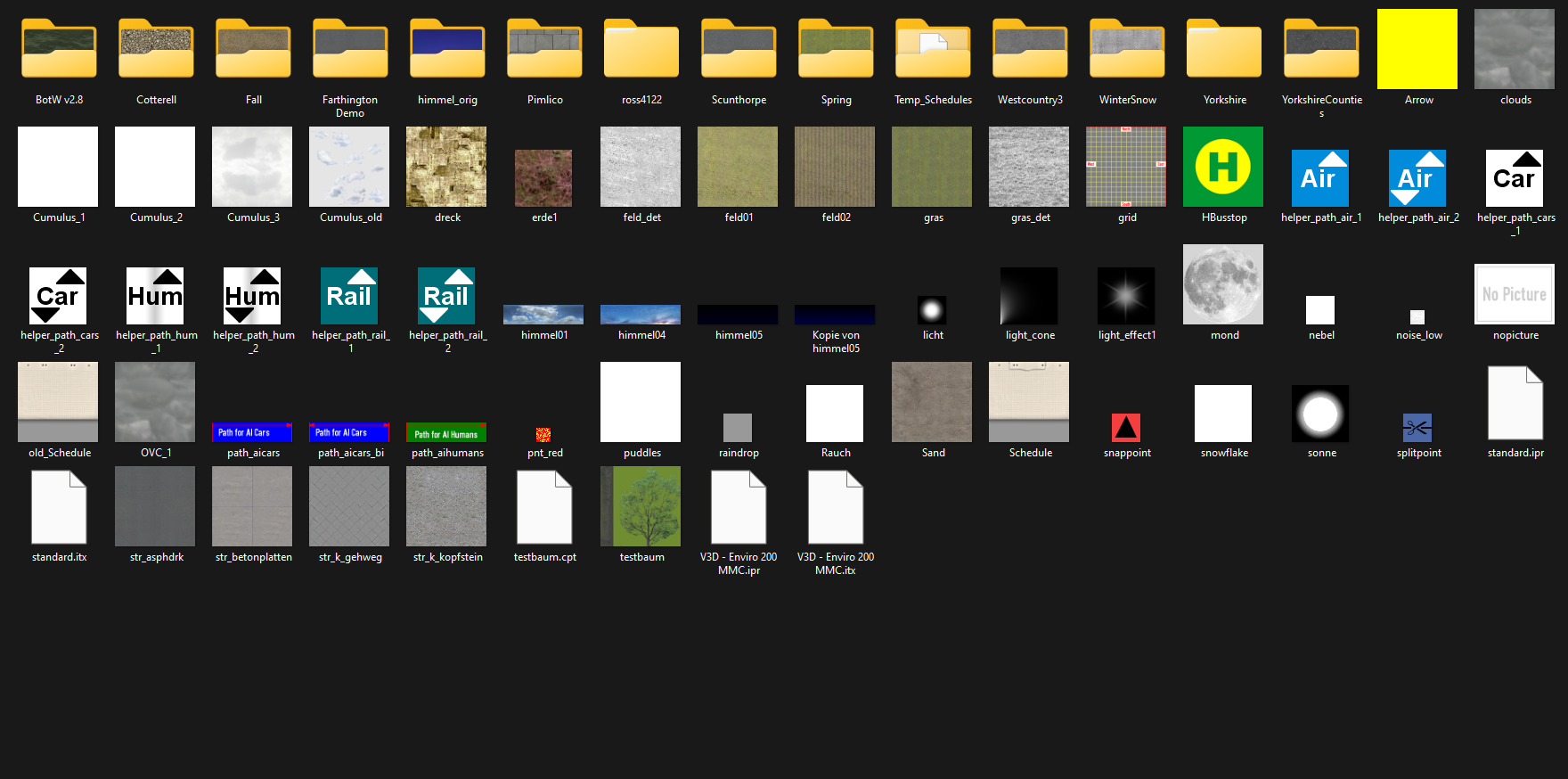1568x779 pixels.
Task: Select the red snappoint triangle icon
Action: click(x=1126, y=428)
